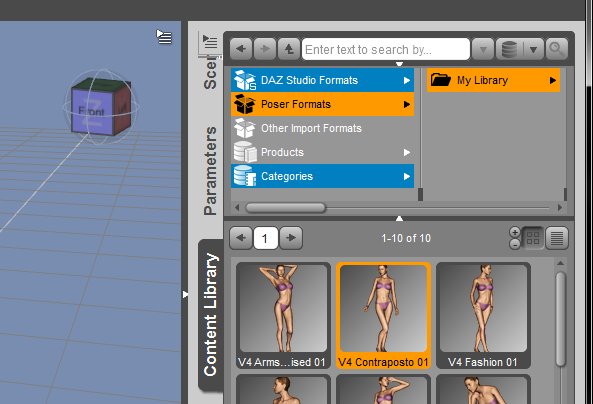This screenshot has width=593, height=404.
Task: Click the database search scope icon
Action: (509, 49)
